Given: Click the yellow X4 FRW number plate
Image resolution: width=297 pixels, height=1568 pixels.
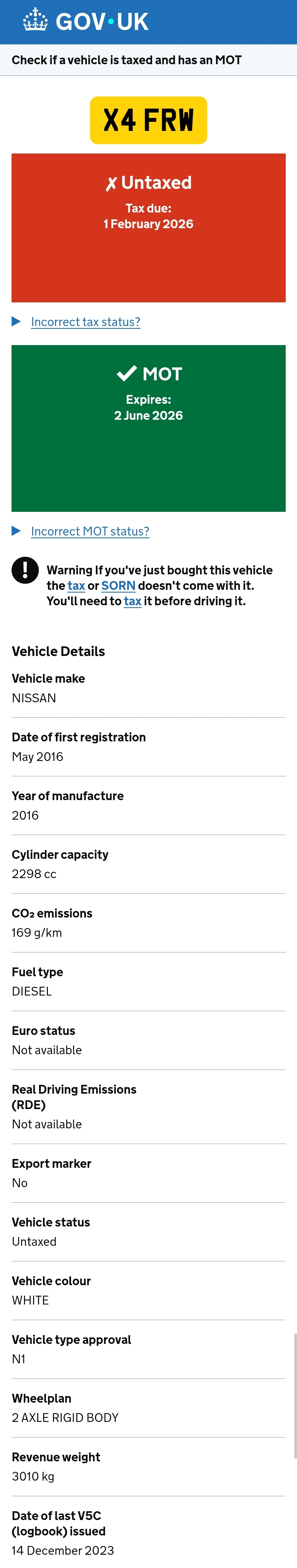Looking at the screenshot, I should pyautogui.click(x=148, y=120).
